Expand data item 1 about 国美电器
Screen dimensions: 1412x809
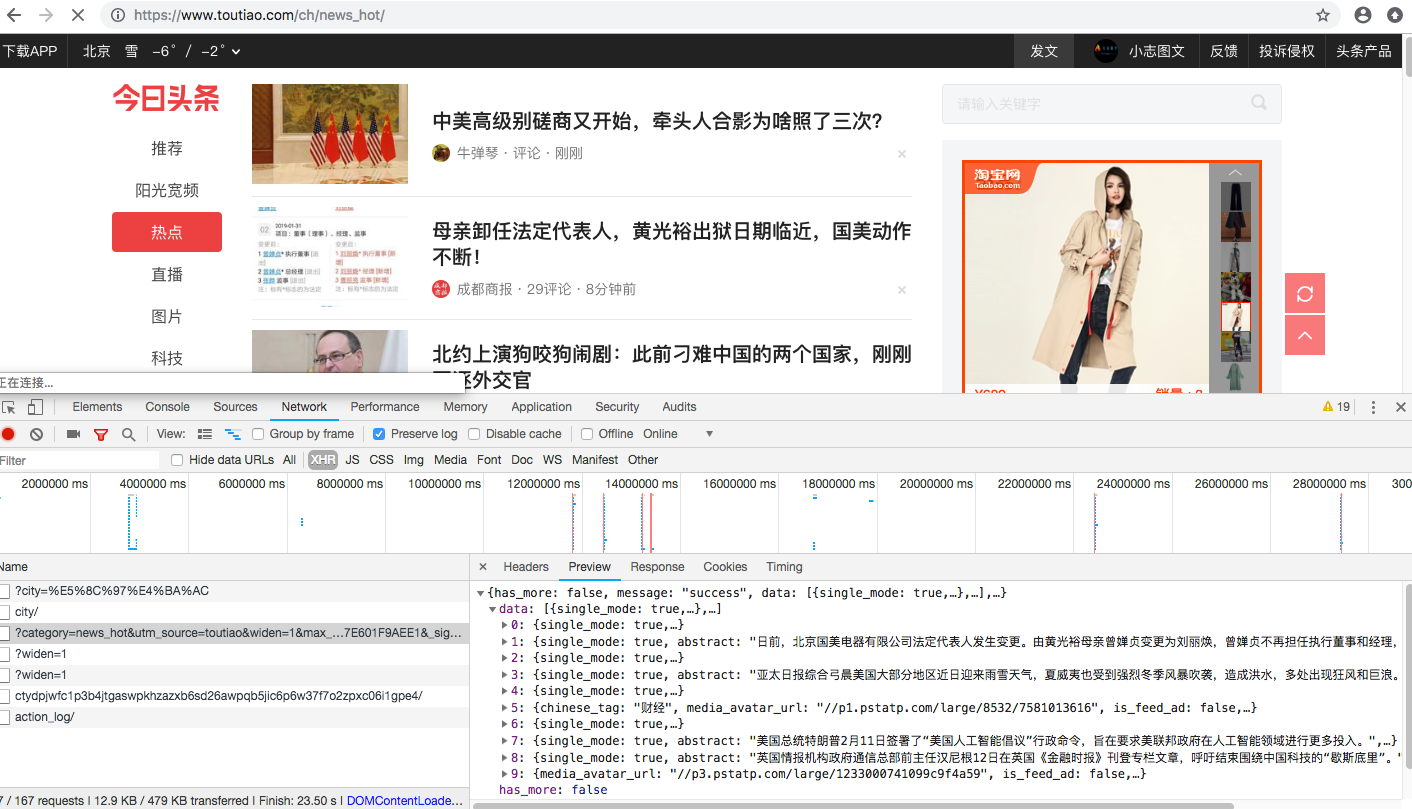pyautogui.click(x=504, y=642)
